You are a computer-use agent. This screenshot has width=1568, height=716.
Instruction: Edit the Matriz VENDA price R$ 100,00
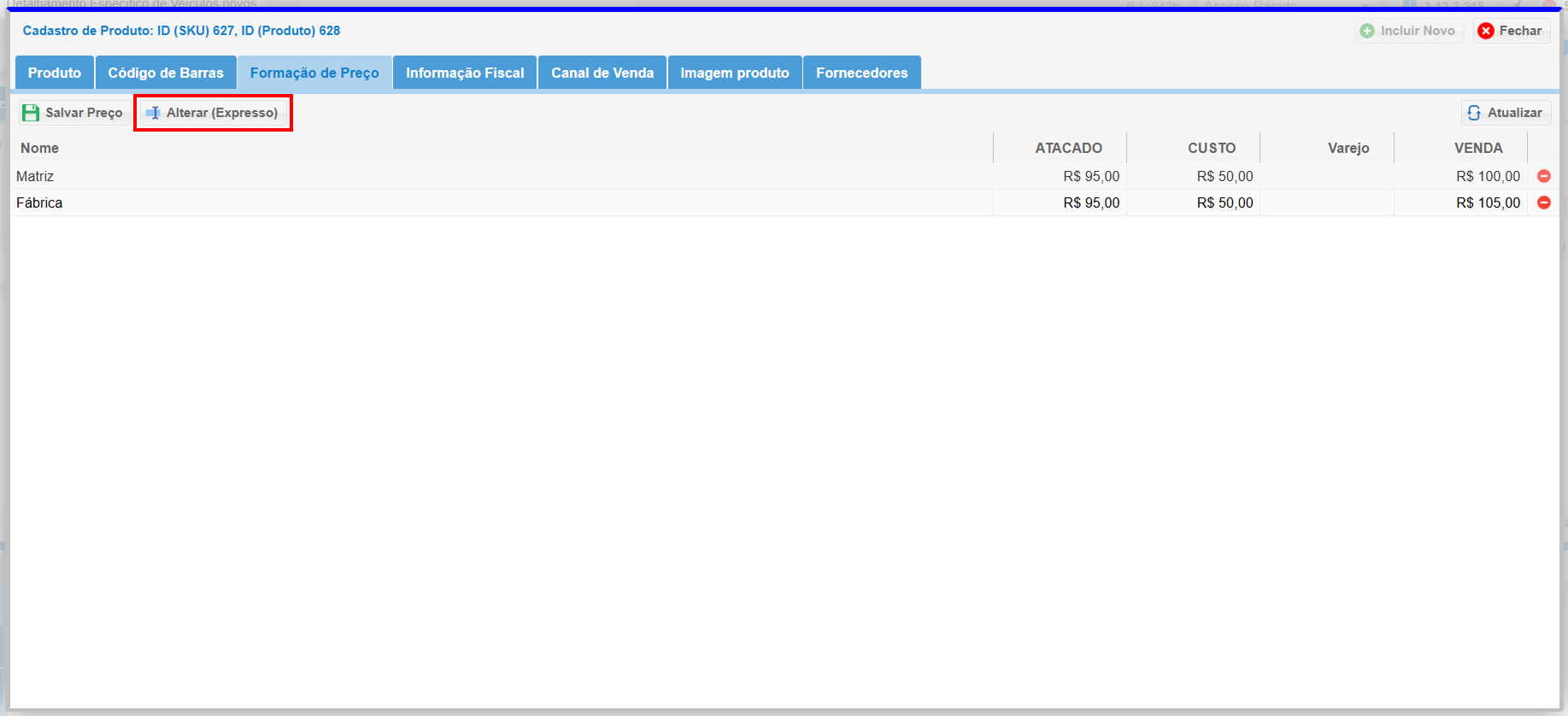[x=1488, y=176]
